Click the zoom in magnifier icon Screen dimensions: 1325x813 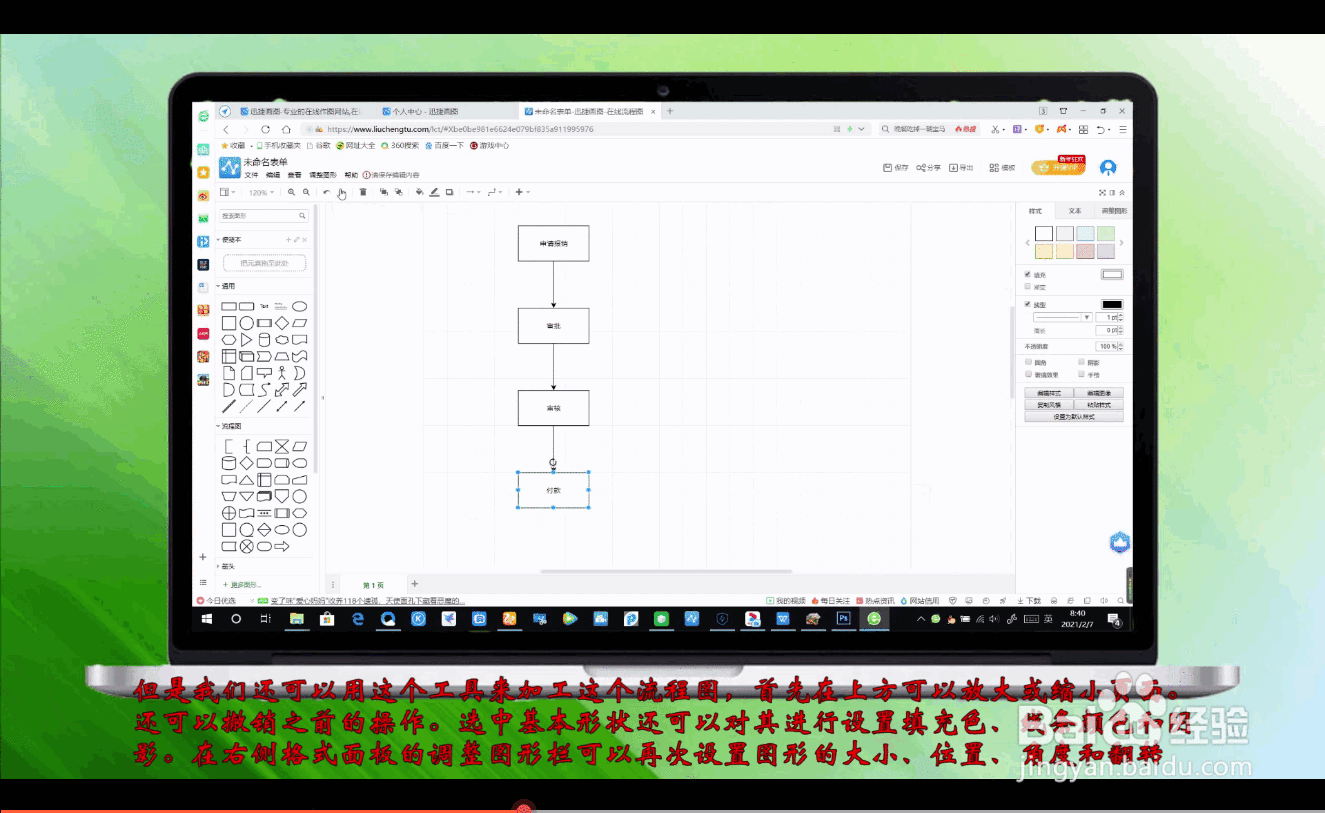(x=291, y=192)
